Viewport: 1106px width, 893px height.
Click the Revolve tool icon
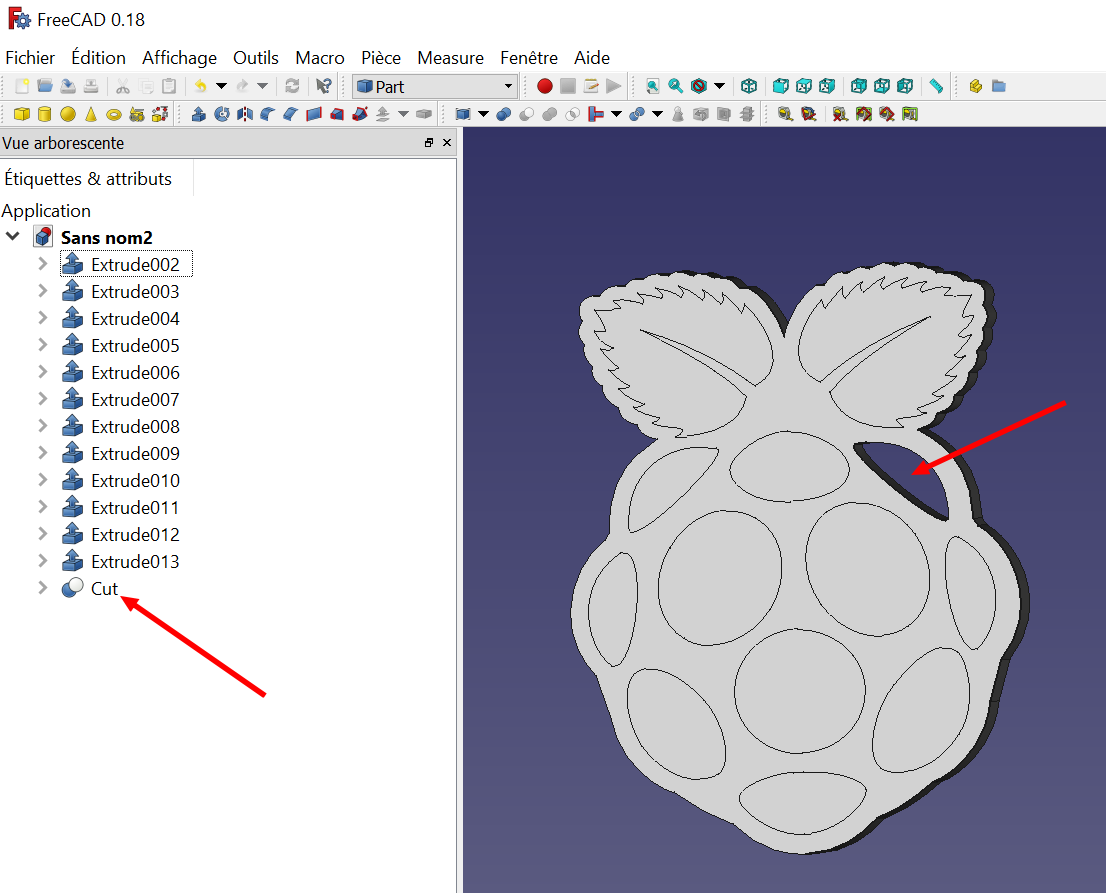tap(222, 114)
